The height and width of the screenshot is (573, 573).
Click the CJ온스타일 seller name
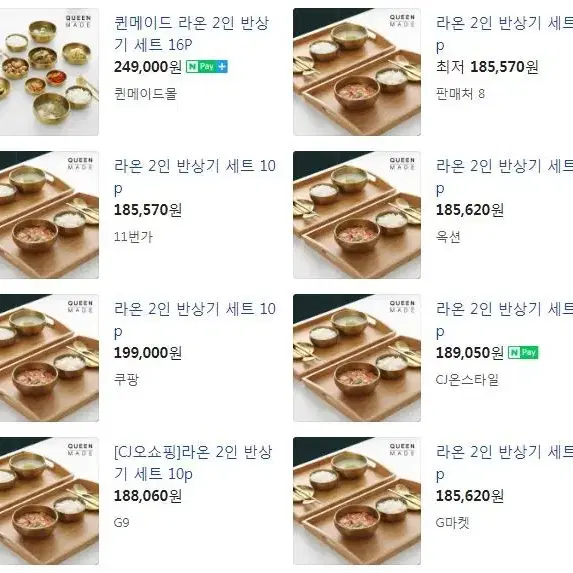click(x=467, y=380)
